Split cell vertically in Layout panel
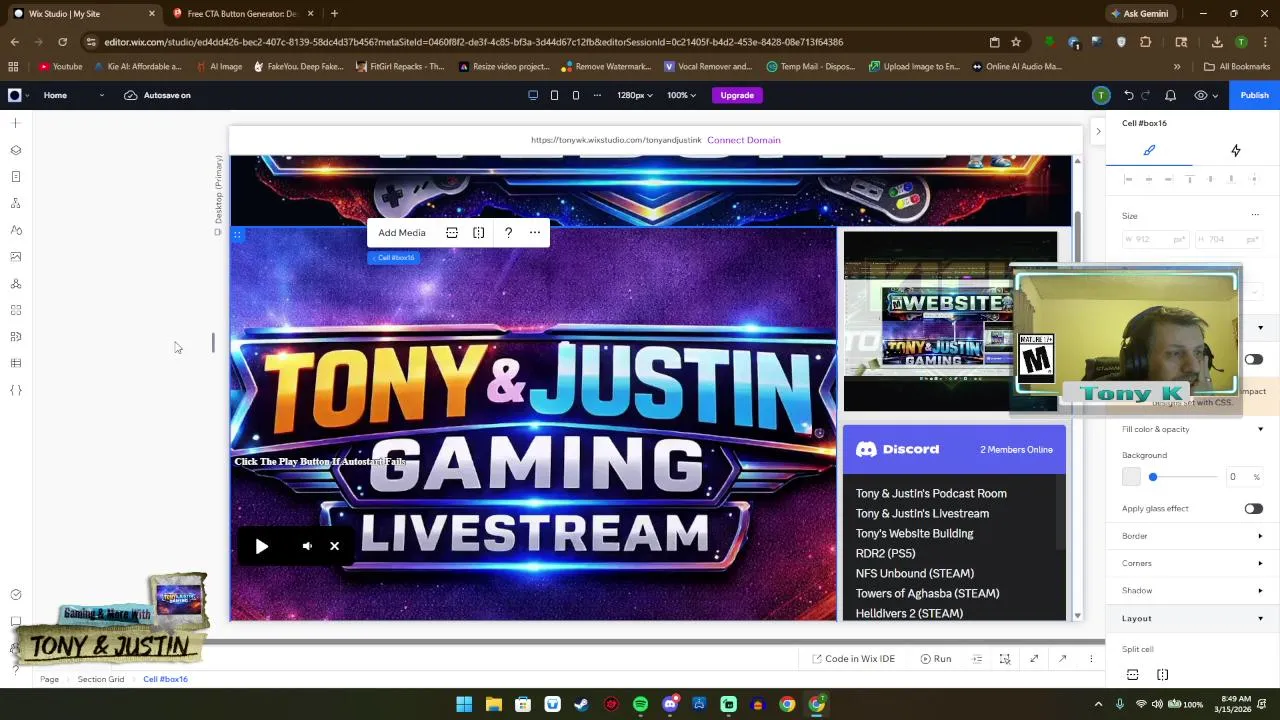 point(1162,675)
